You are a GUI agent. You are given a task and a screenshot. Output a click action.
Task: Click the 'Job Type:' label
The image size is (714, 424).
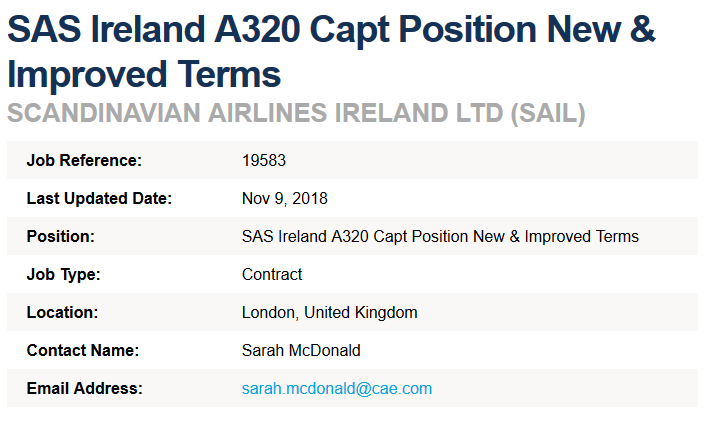pyautogui.click(x=63, y=274)
